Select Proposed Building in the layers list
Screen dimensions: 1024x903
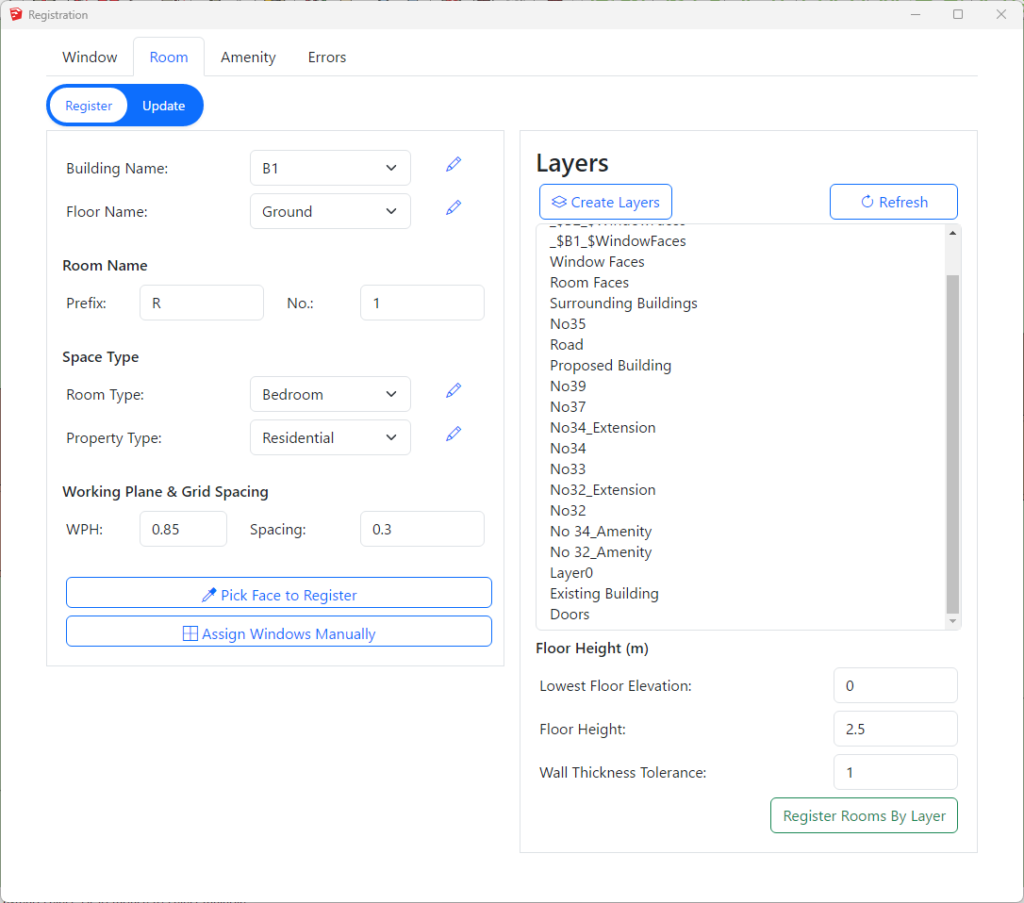click(x=610, y=366)
